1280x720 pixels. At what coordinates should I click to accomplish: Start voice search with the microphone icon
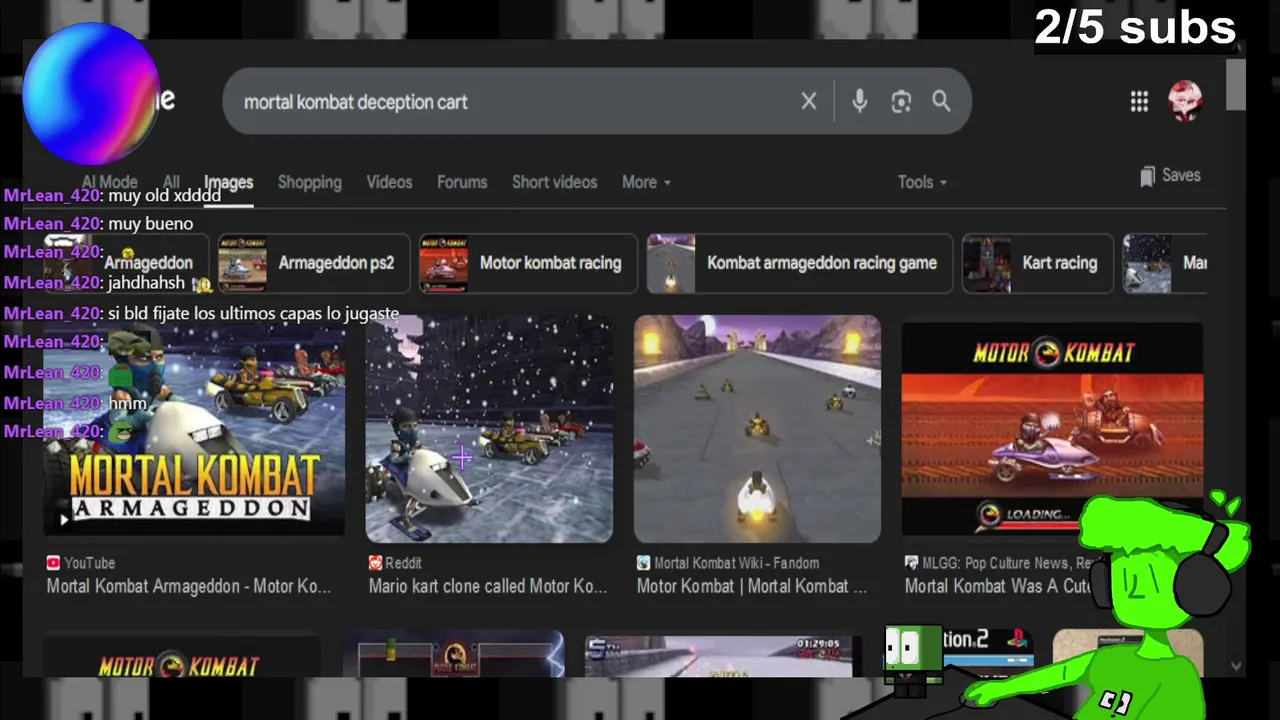point(859,101)
